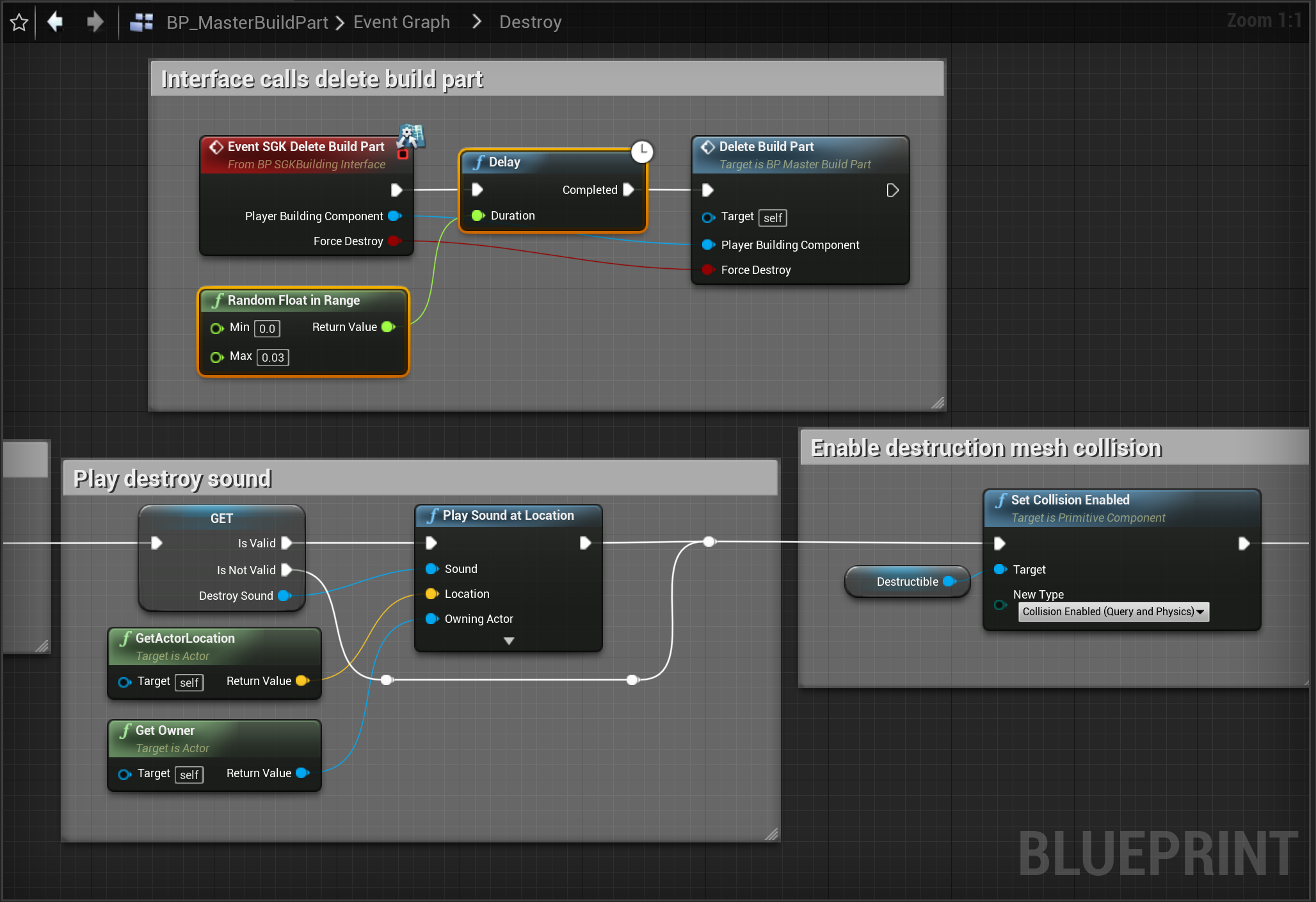Open the breadcrumb arrow after BP_MasterBuildPart
1316x902 pixels.
pos(340,23)
